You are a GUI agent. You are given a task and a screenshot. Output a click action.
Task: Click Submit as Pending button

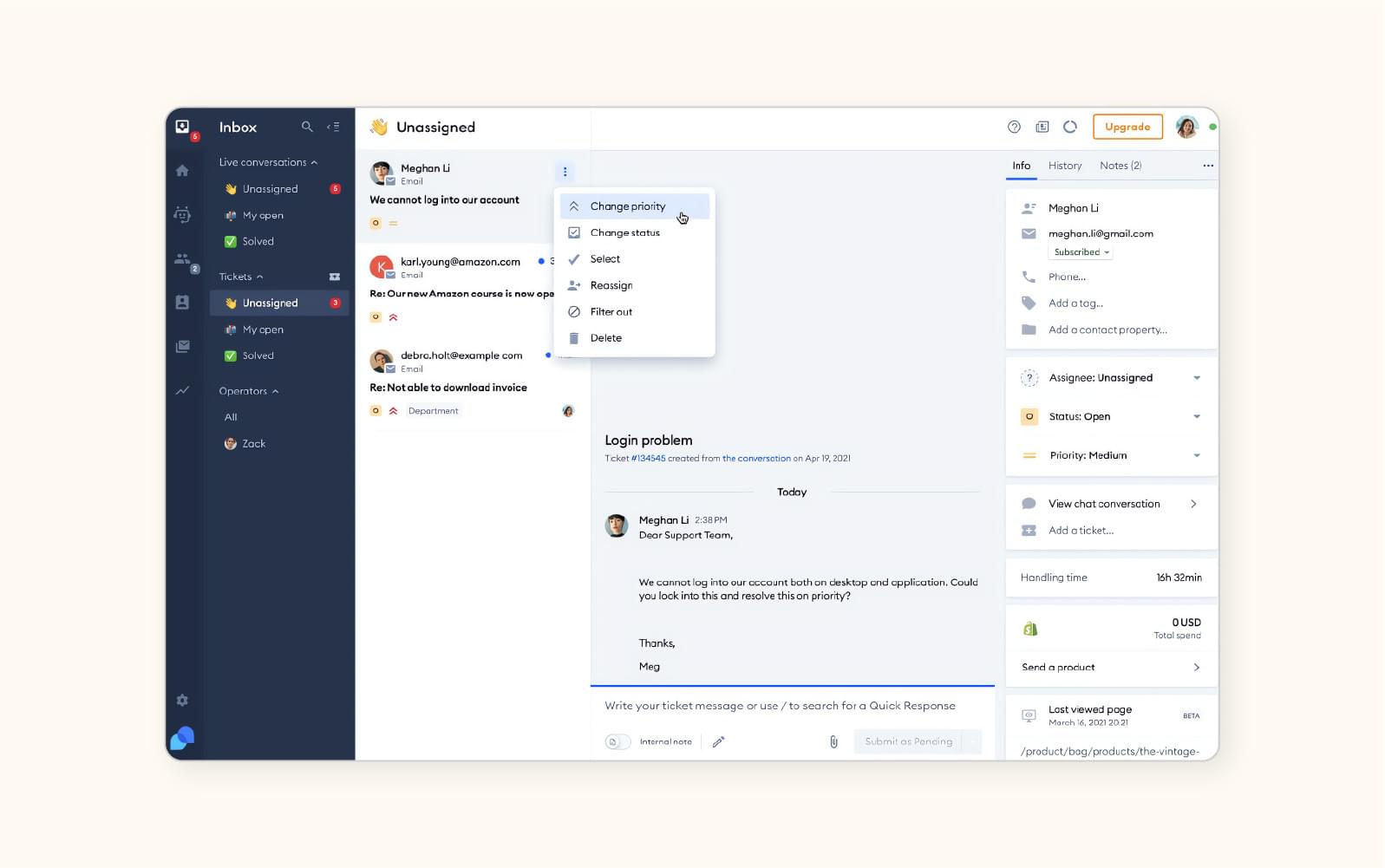point(908,741)
